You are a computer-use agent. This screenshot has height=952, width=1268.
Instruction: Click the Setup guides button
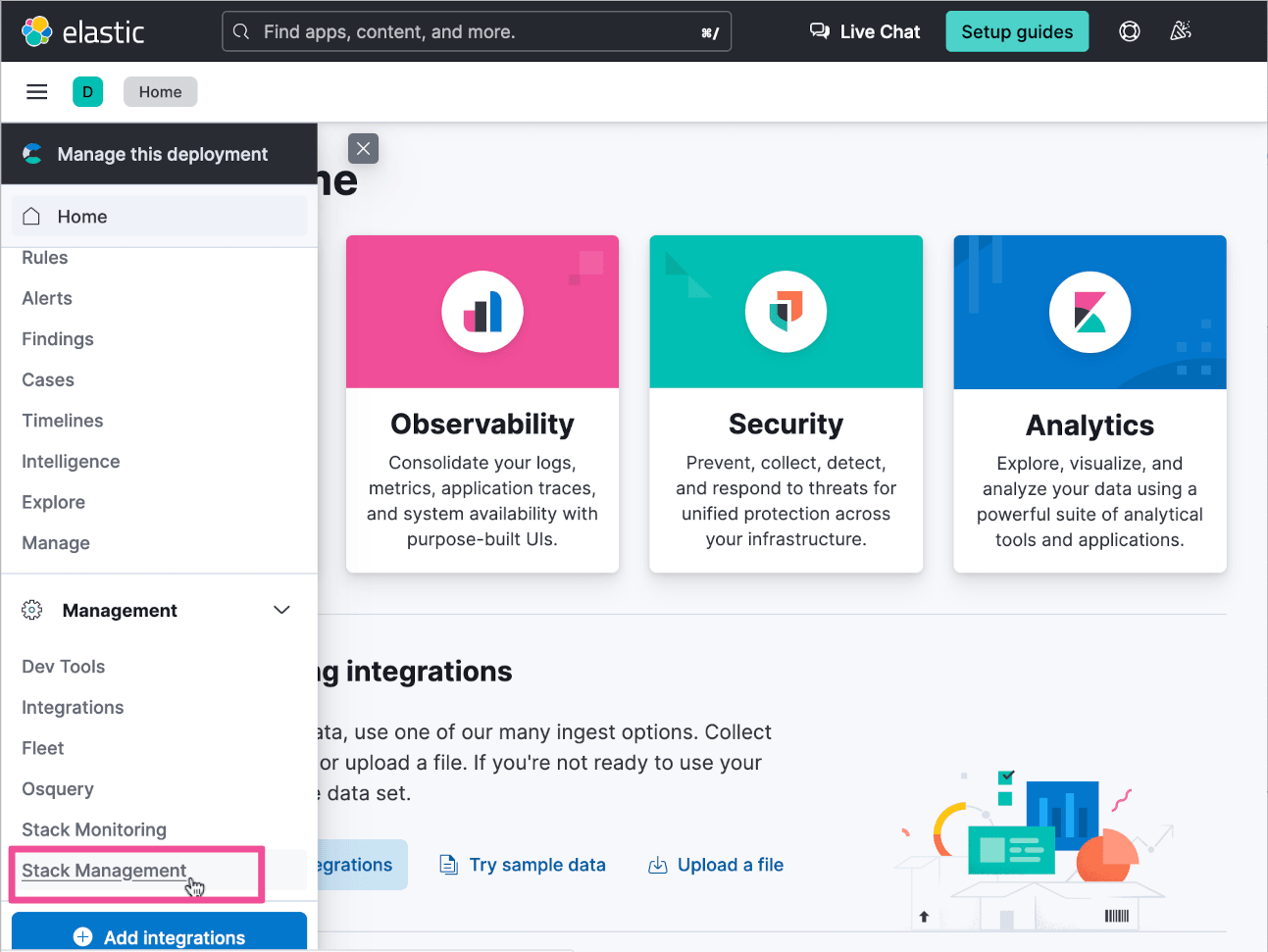(x=1017, y=31)
